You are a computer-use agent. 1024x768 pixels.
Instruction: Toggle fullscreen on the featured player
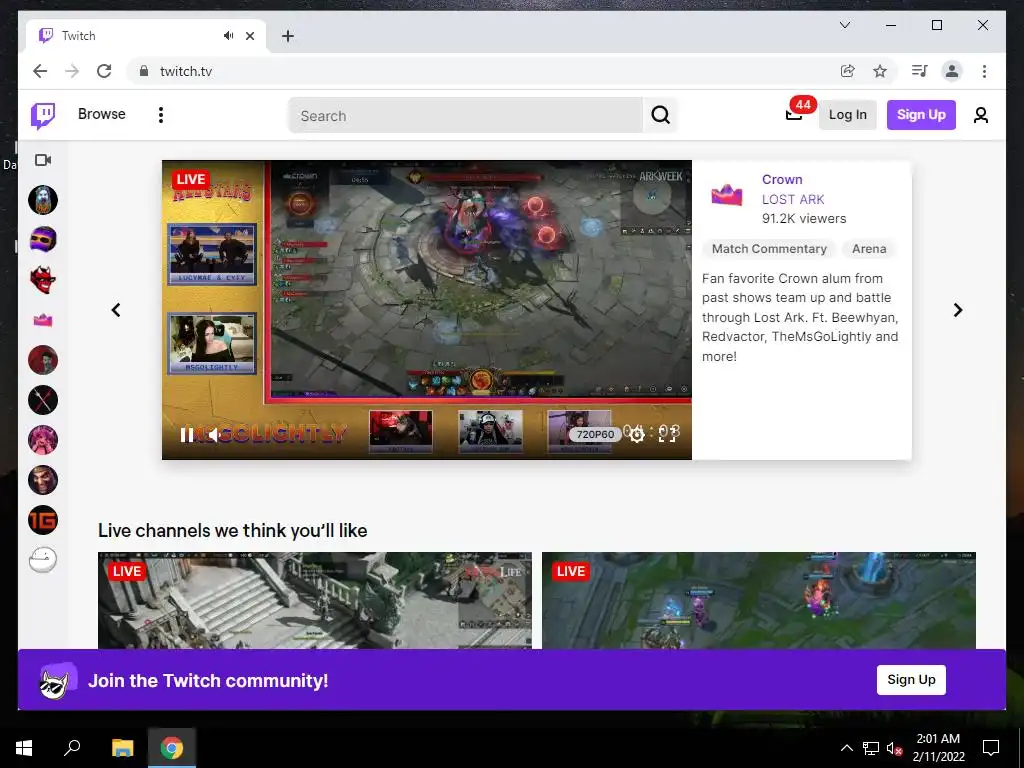pyautogui.click(x=667, y=435)
